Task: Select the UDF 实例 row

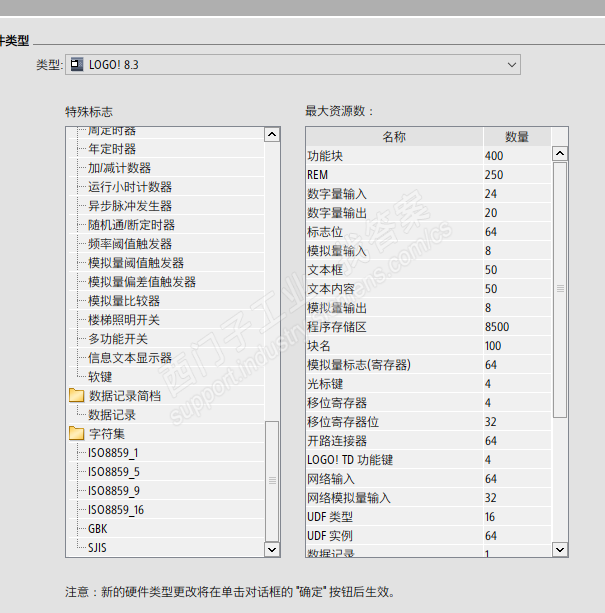Action: pos(428,536)
